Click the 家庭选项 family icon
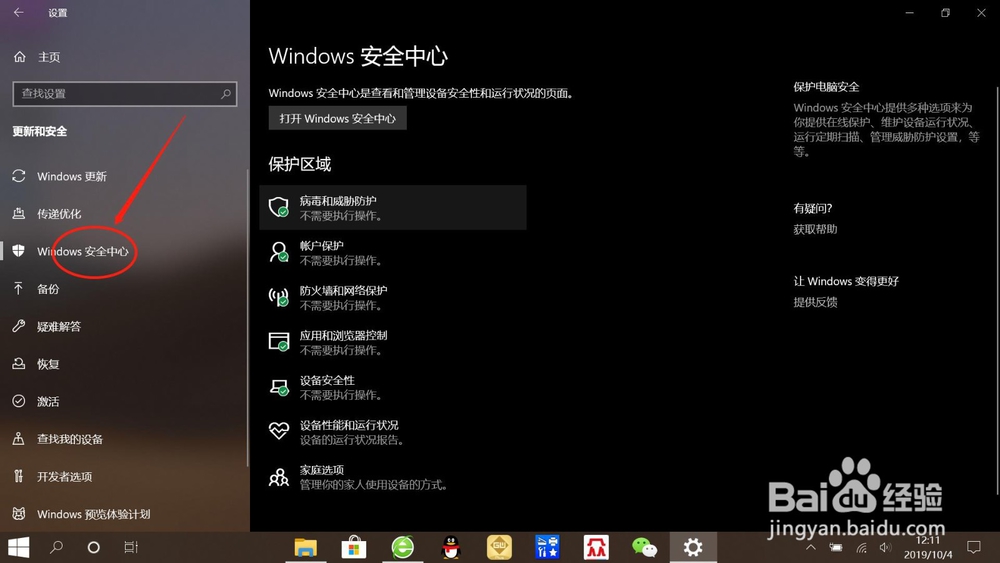1000x563 pixels. (279, 477)
